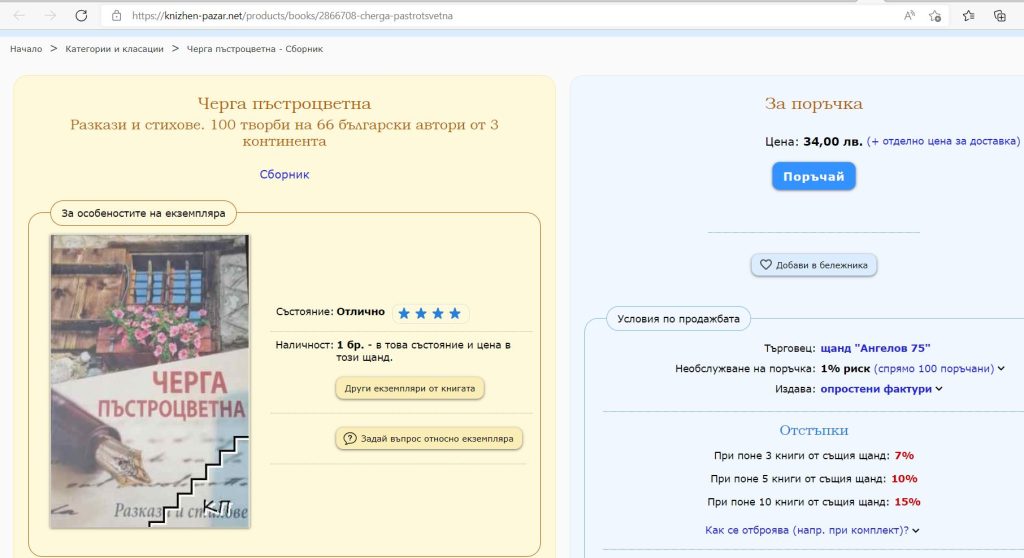Expand the "опростени фактури" chevron
Viewport: 1024px width, 558px height.
[881, 389]
